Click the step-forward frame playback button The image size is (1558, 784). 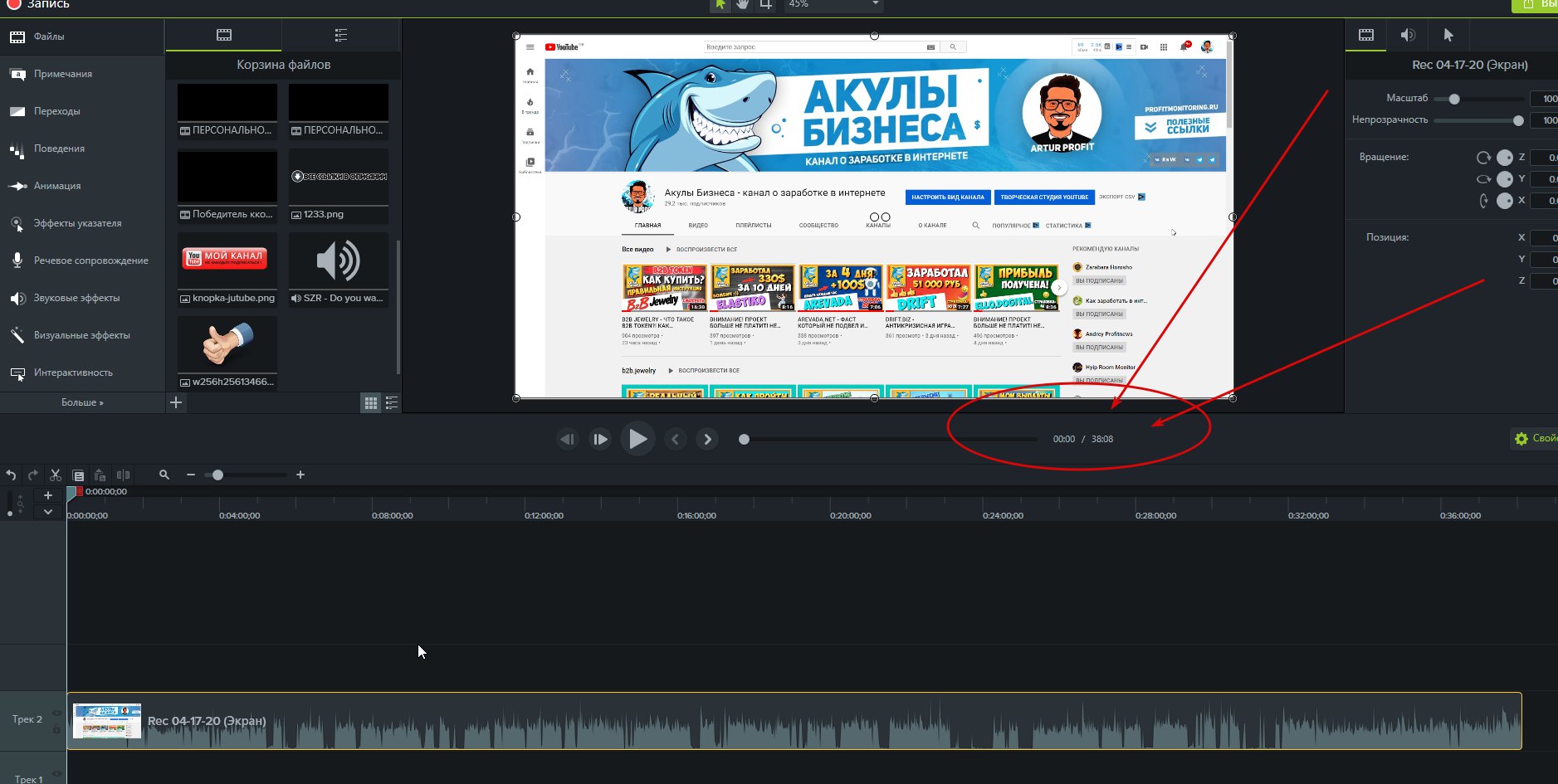[x=600, y=440]
